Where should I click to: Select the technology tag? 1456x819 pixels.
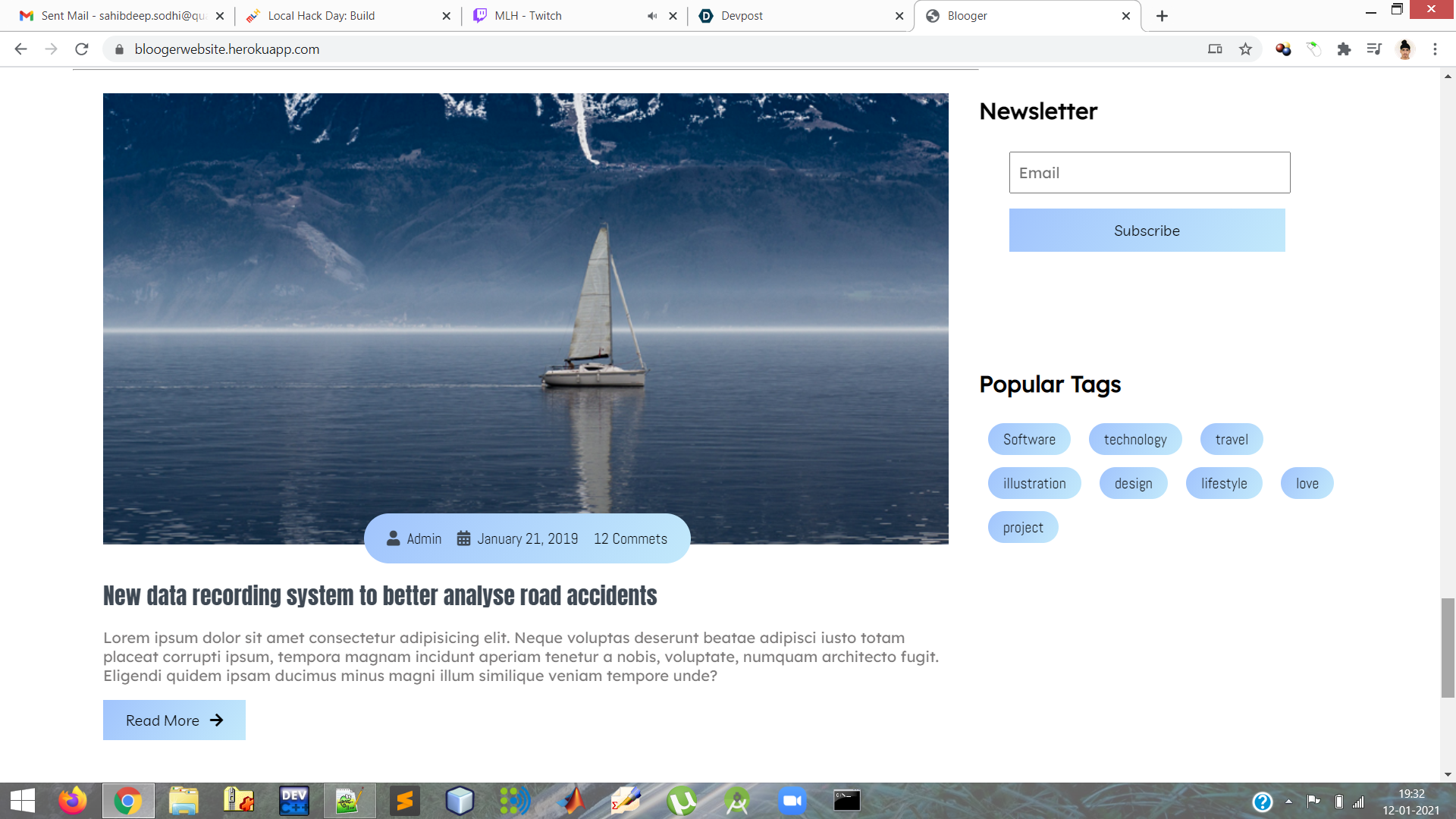[x=1134, y=440]
